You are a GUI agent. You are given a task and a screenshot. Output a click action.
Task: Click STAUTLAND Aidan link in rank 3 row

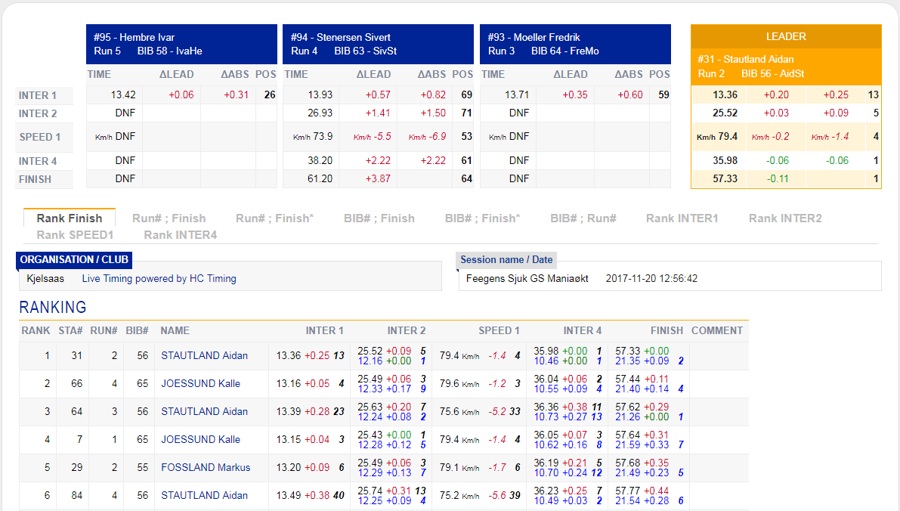204,412
